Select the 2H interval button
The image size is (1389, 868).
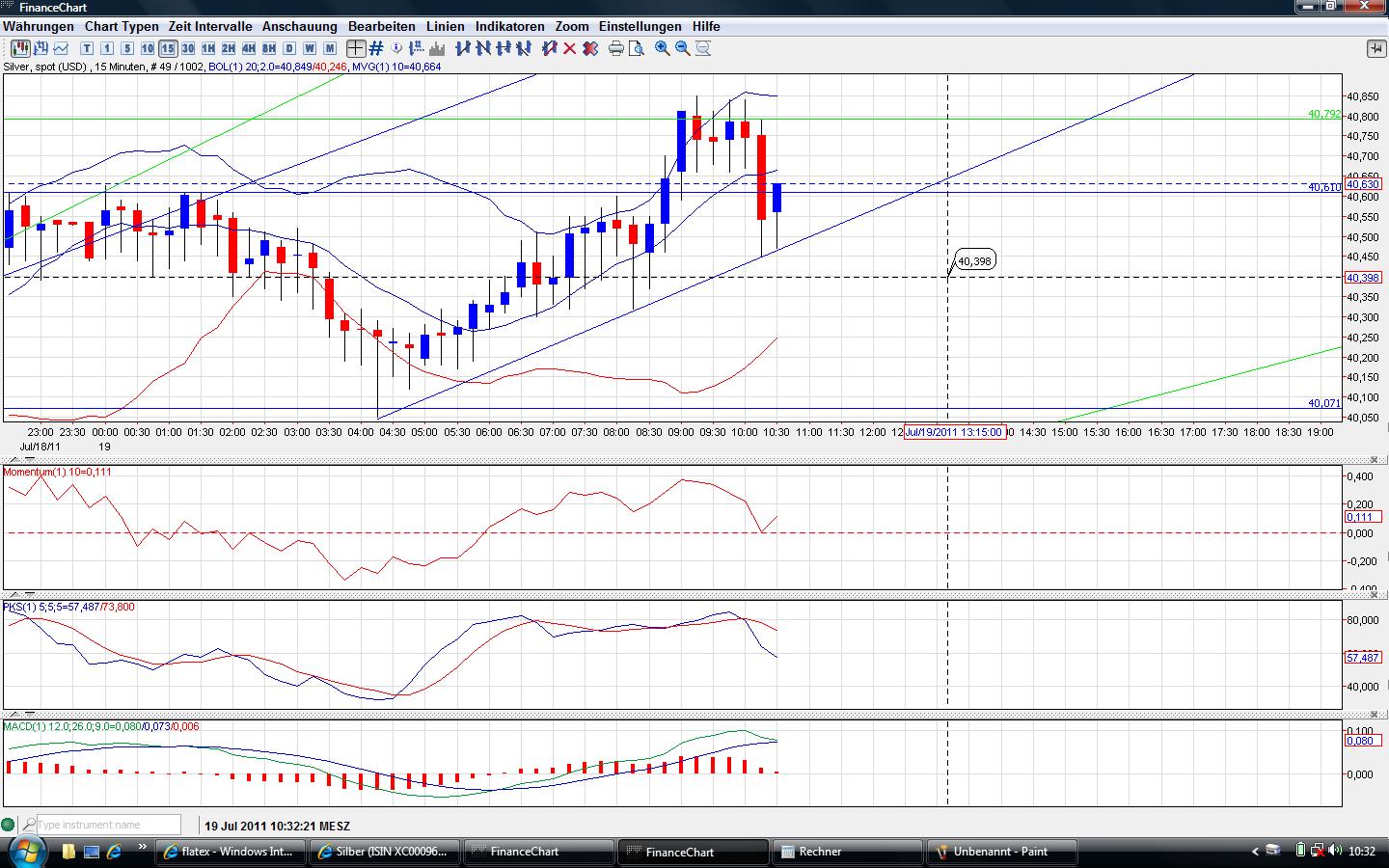pos(229,48)
